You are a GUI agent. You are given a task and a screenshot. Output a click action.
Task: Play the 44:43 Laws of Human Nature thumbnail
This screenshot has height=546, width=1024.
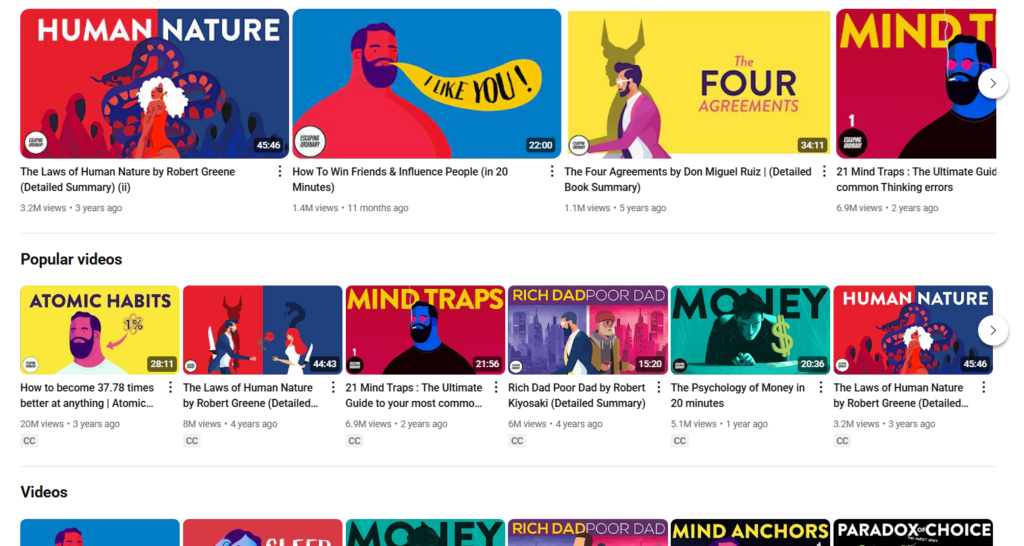[263, 330]
